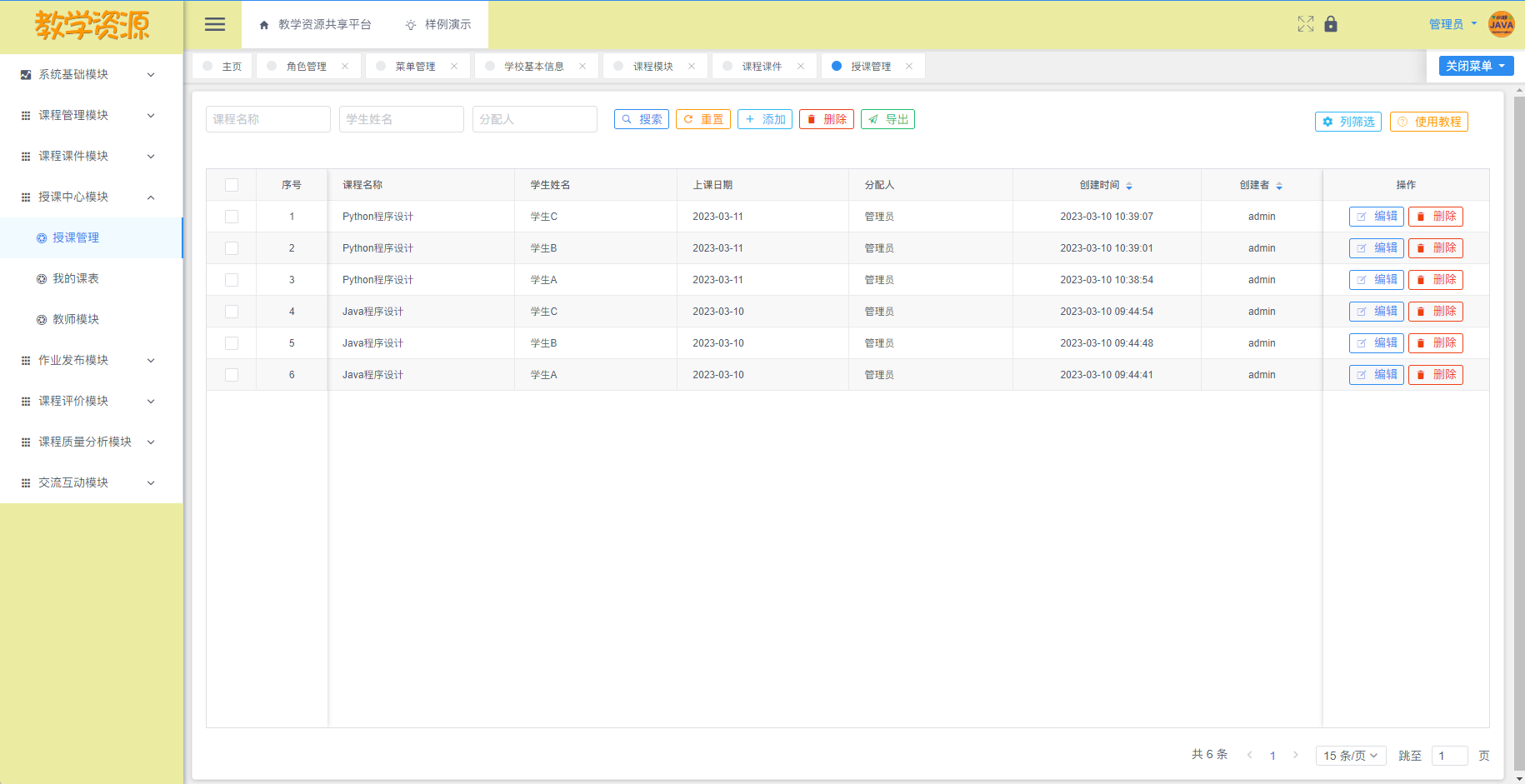
Task: Collapse sidebar with hamburger menu icon
Action: coord(215,24)
